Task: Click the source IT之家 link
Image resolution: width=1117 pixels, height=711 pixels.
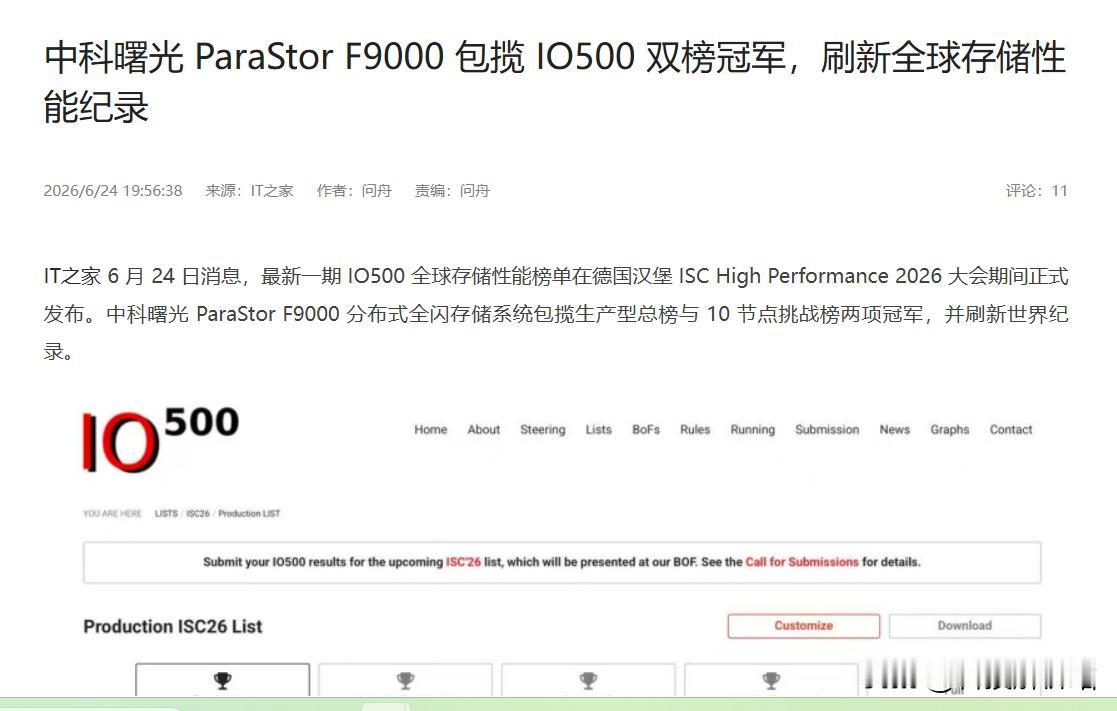Action: (272, 191)
